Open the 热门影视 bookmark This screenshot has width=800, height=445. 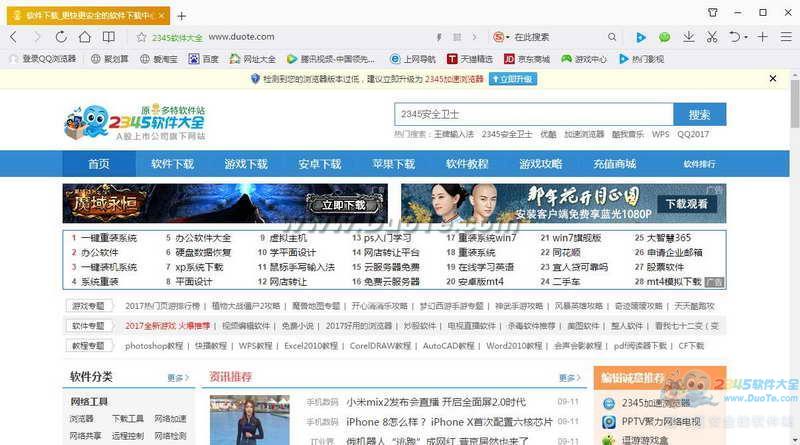pos(641,59)
